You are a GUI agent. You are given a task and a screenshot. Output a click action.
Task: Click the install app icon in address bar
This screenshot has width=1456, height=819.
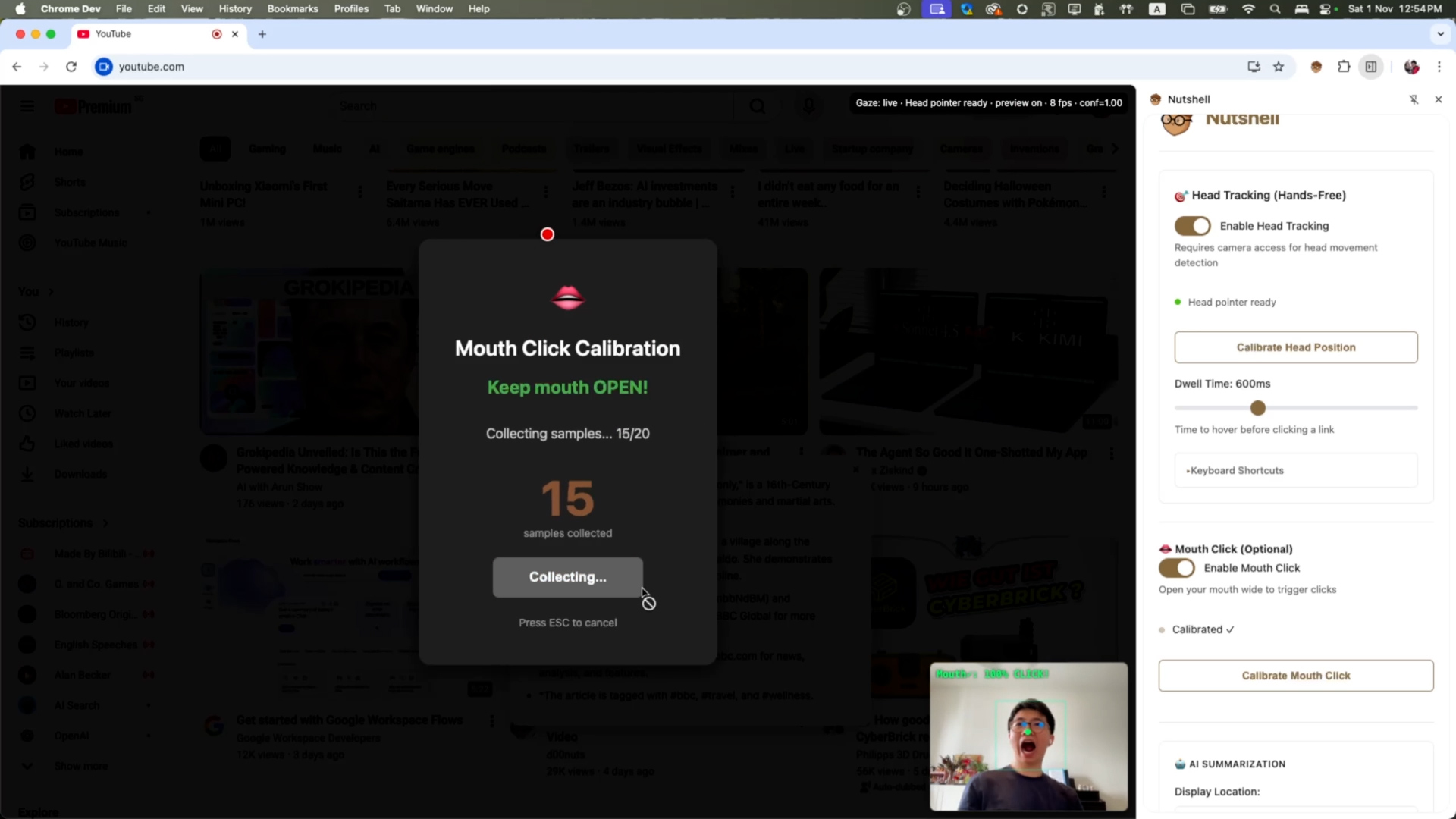click(x=1254, y=67)
